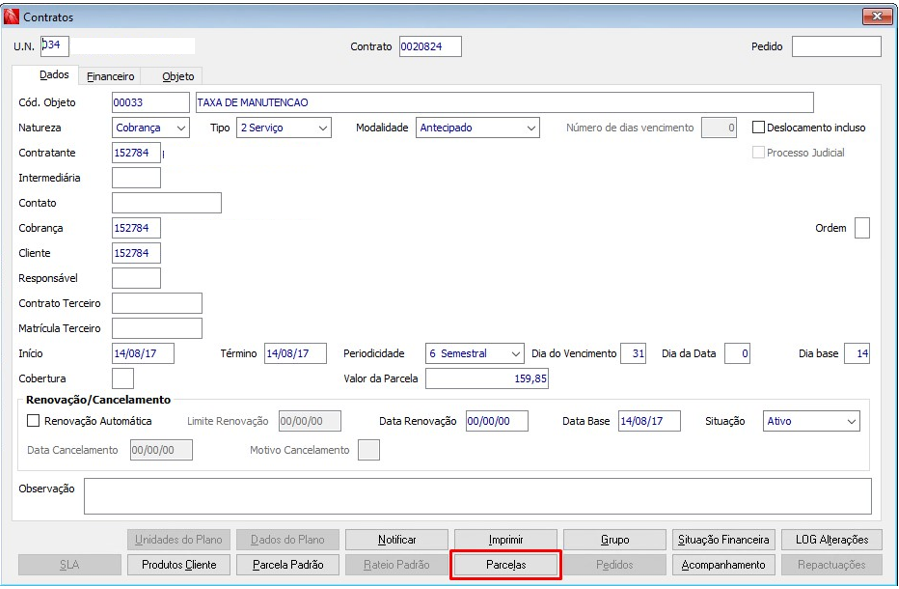Image resolution: width=899 pixels, height=589 pixels.
Task: Click the Matrícula Terceiro field
Action: (x=157, y=328)
